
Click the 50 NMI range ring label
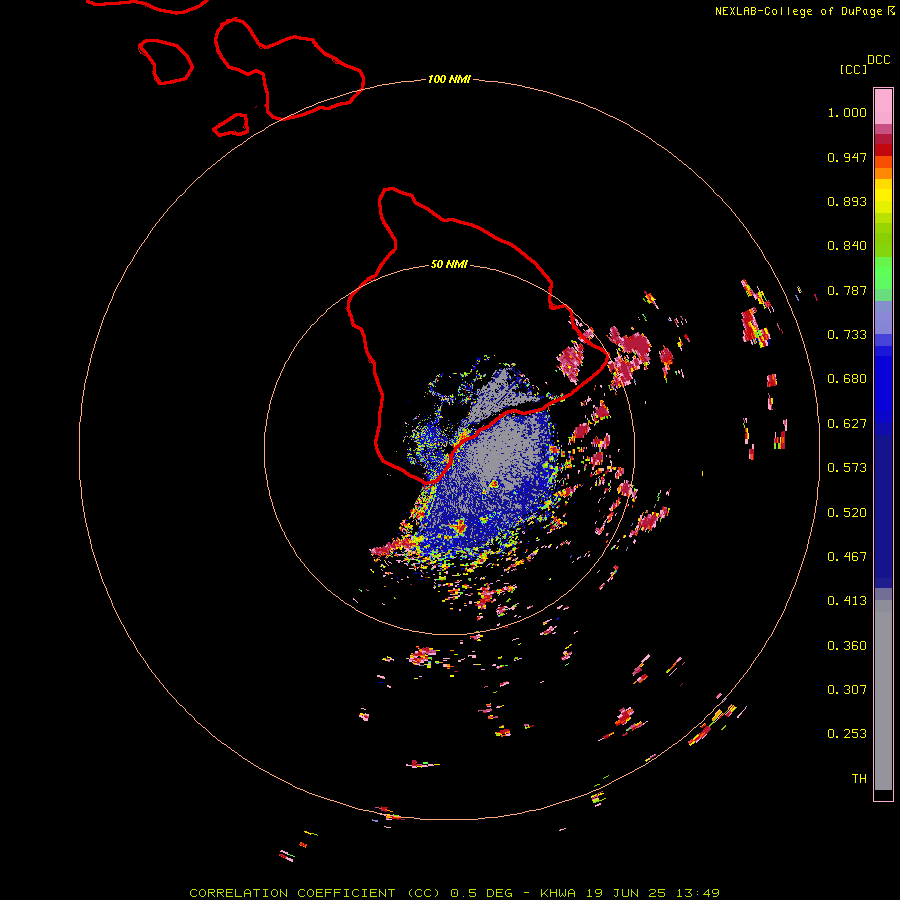point(449,264)
